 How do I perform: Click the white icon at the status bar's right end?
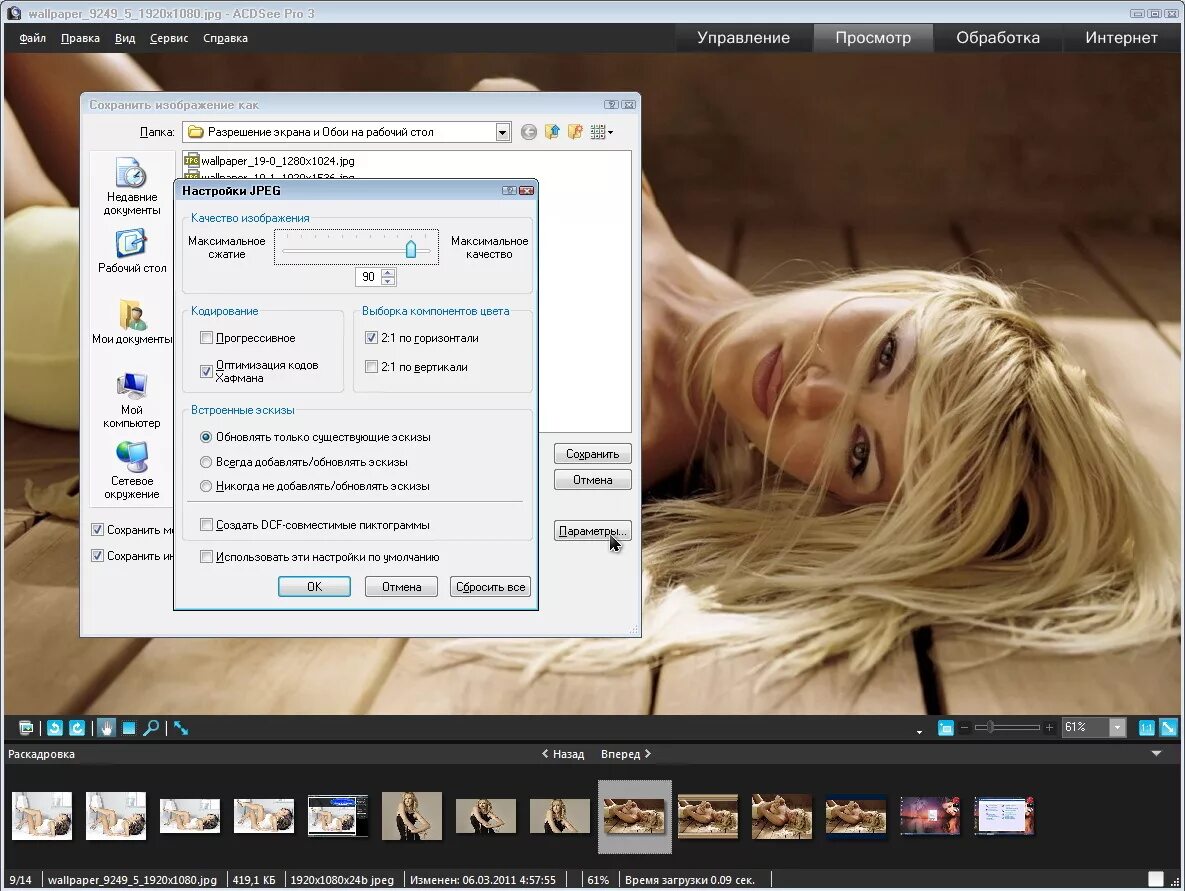tap(1156, 879)
